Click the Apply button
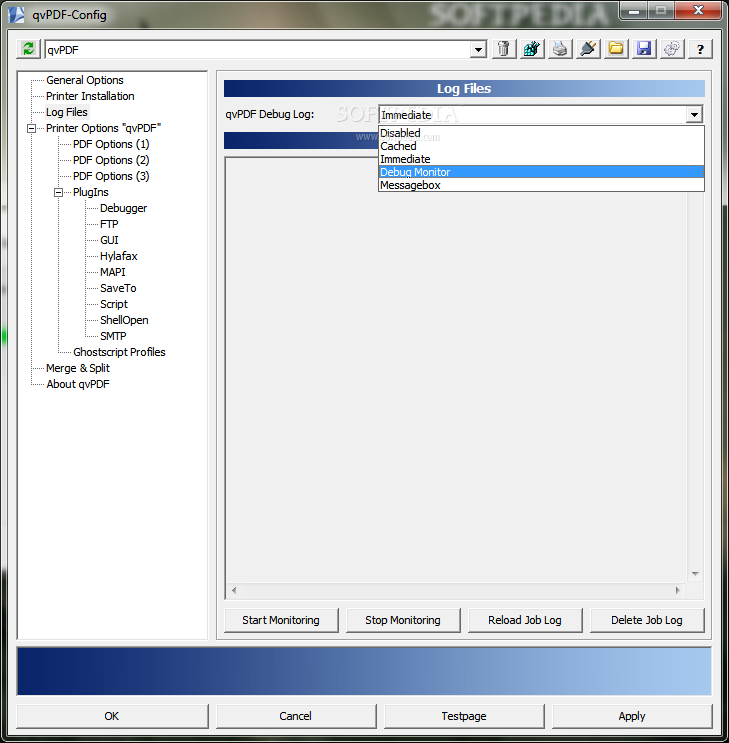This screenshot has height=743, width=729. [632, 716]
